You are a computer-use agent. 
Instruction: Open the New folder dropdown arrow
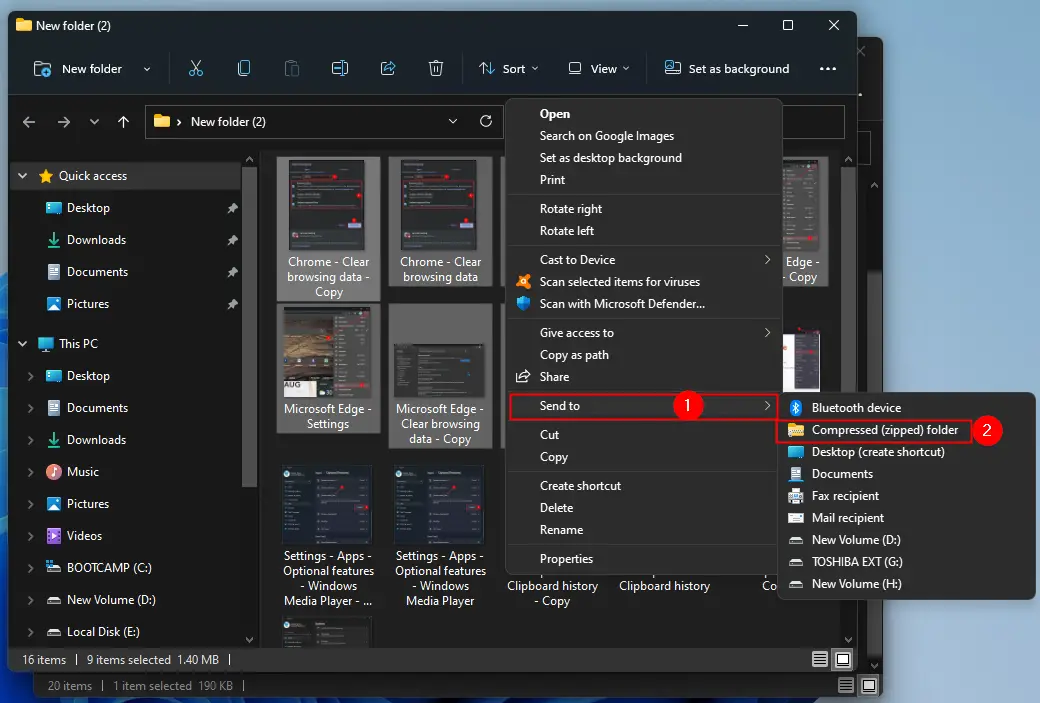click(x=147, y=69)
